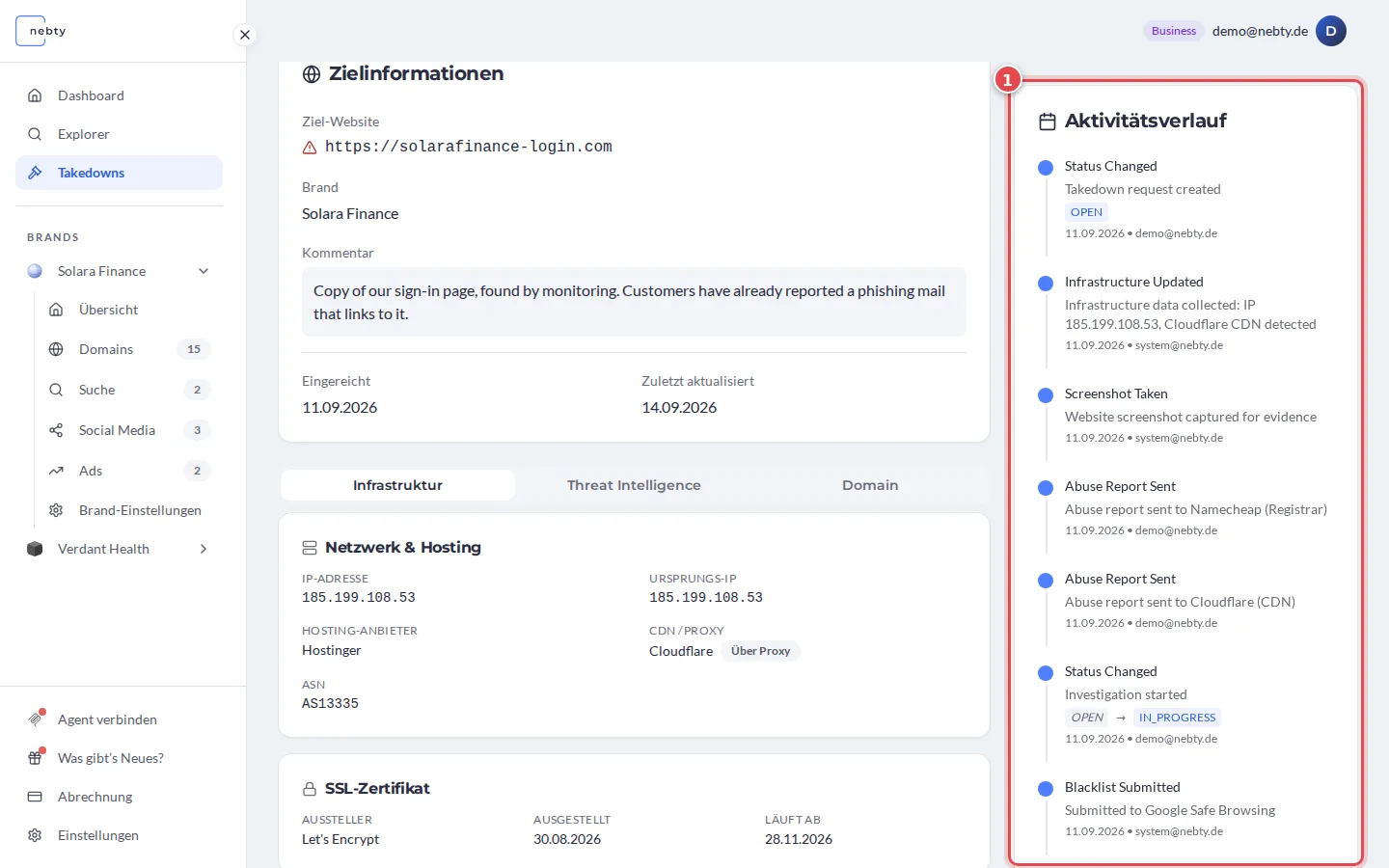The height and width of the screenshot is (868, 1389).
Task: Expand the Verdant Health brand
Action: (x=204, y=549)
